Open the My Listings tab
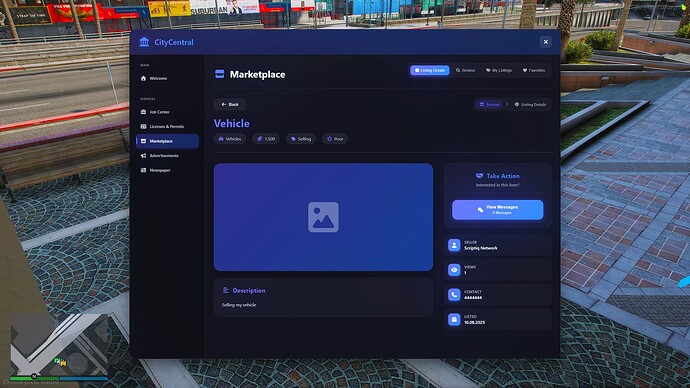This screenshot has height=388, width=690. pos(499,70)
